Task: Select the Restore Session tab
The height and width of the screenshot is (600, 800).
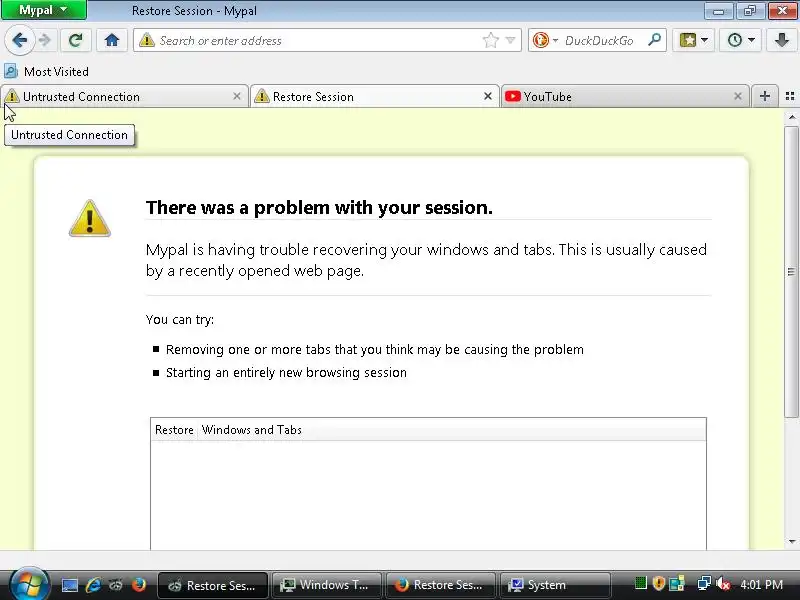Action: 374,96
